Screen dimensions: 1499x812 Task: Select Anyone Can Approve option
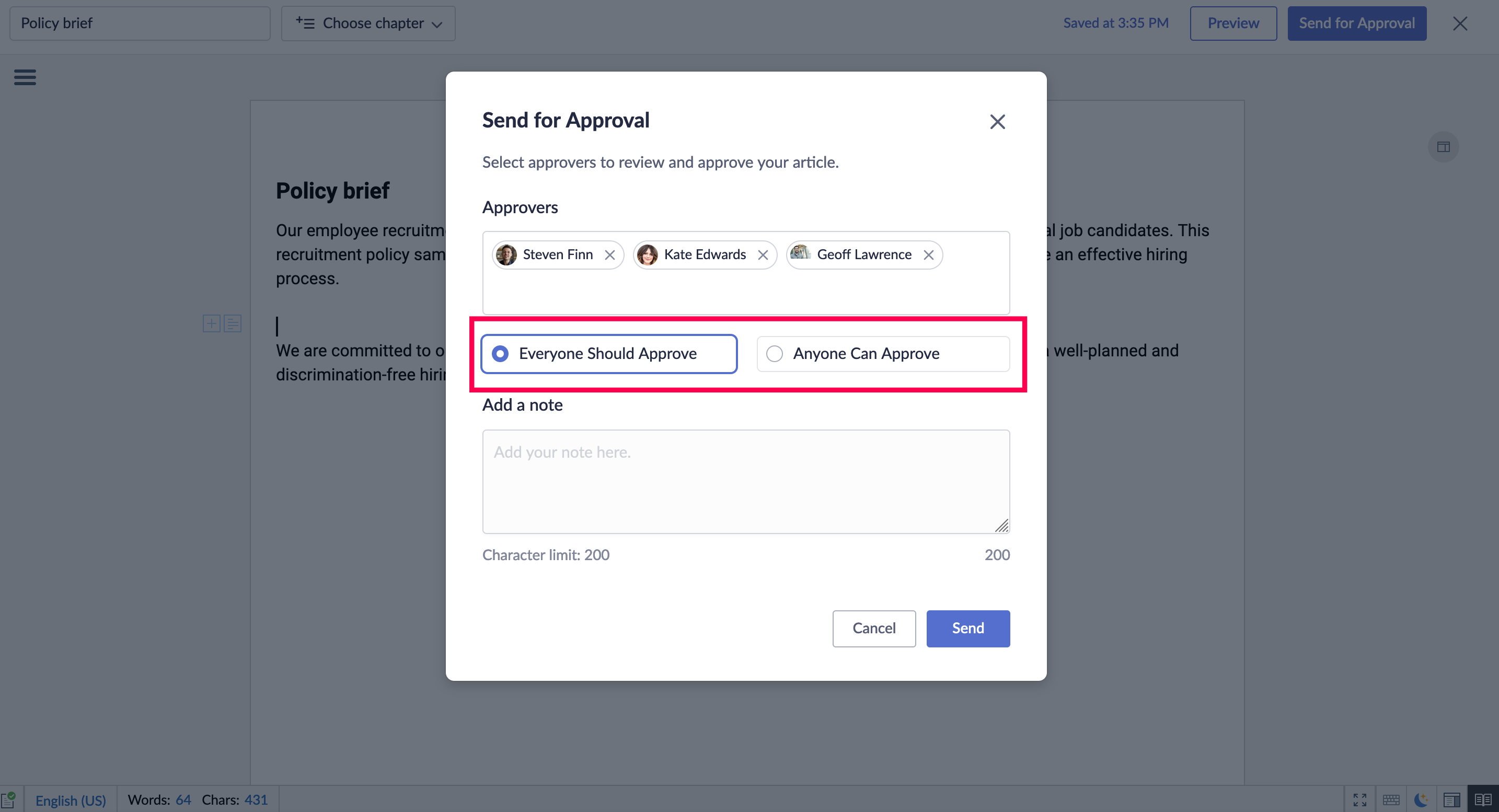(775, 354)
